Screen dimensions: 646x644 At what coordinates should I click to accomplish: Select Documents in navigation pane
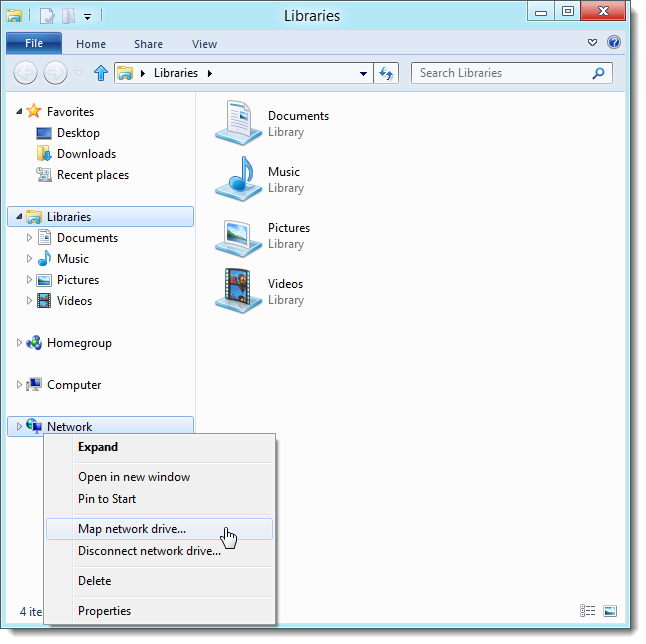[87, 238]
